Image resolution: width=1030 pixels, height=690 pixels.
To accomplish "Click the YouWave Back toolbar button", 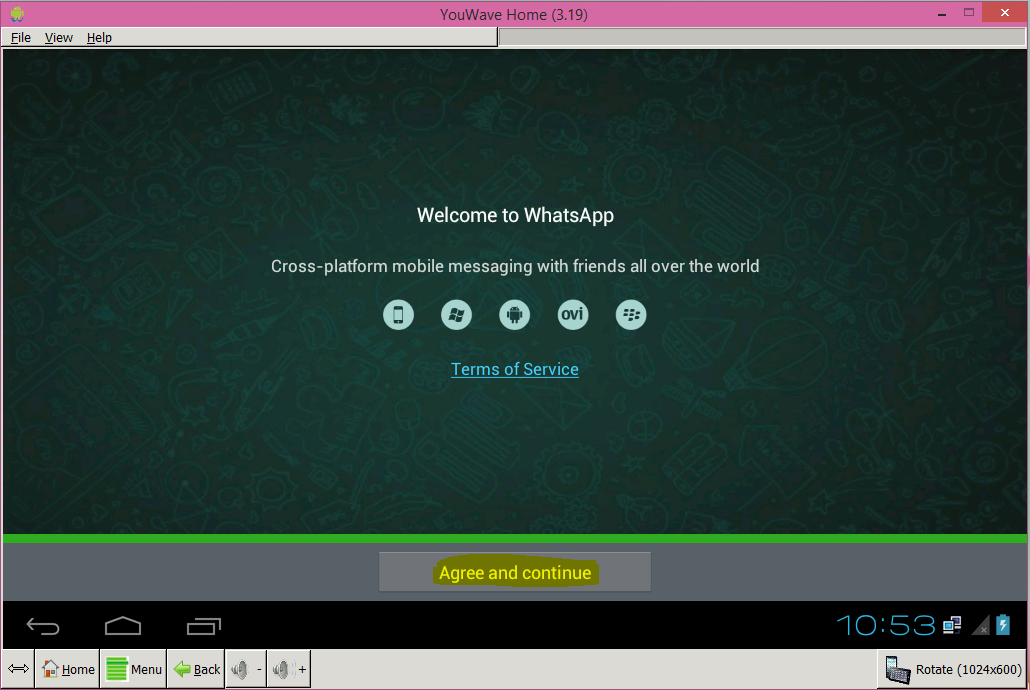I will click(196, 669).
